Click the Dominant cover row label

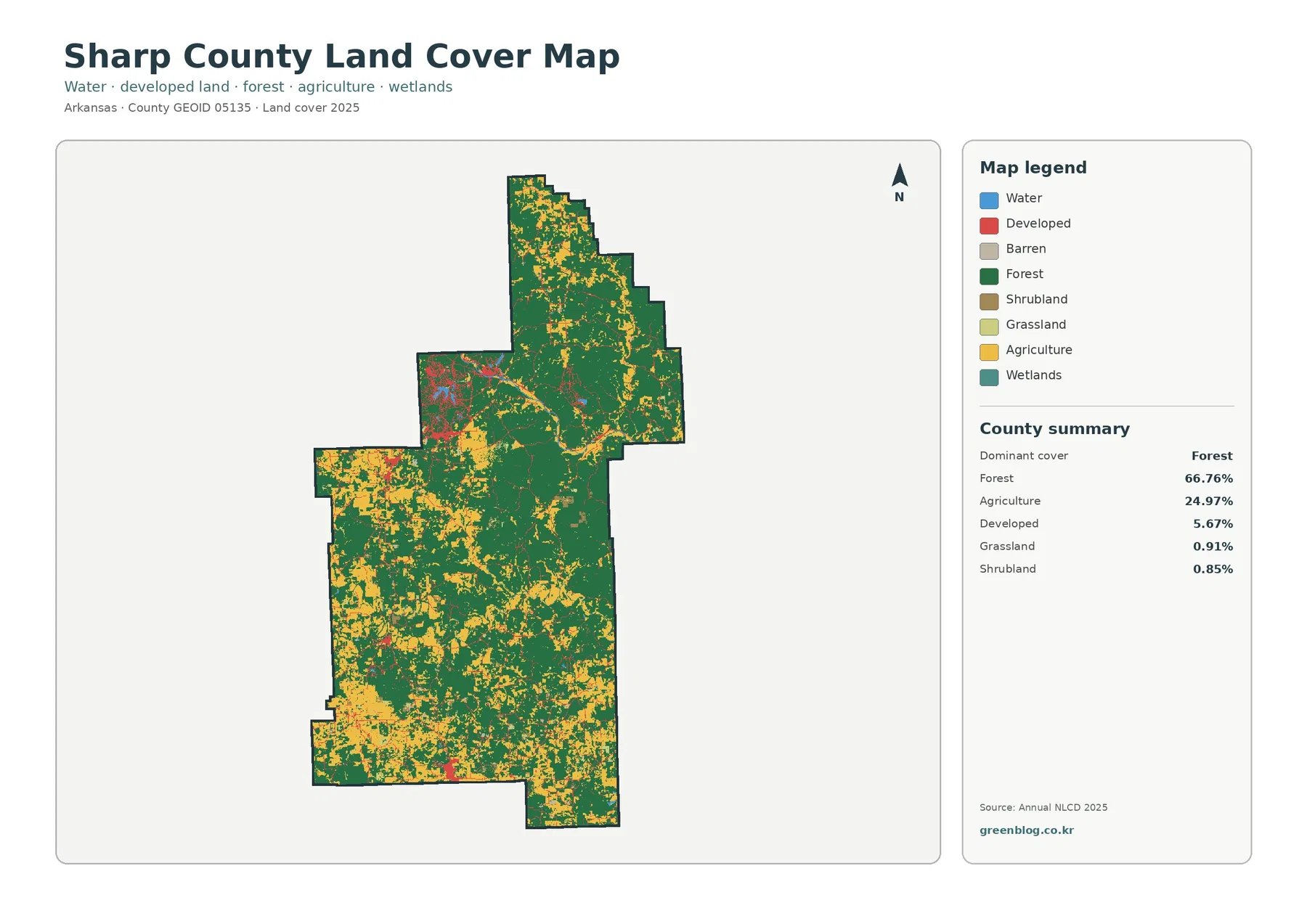[1024, 456]
